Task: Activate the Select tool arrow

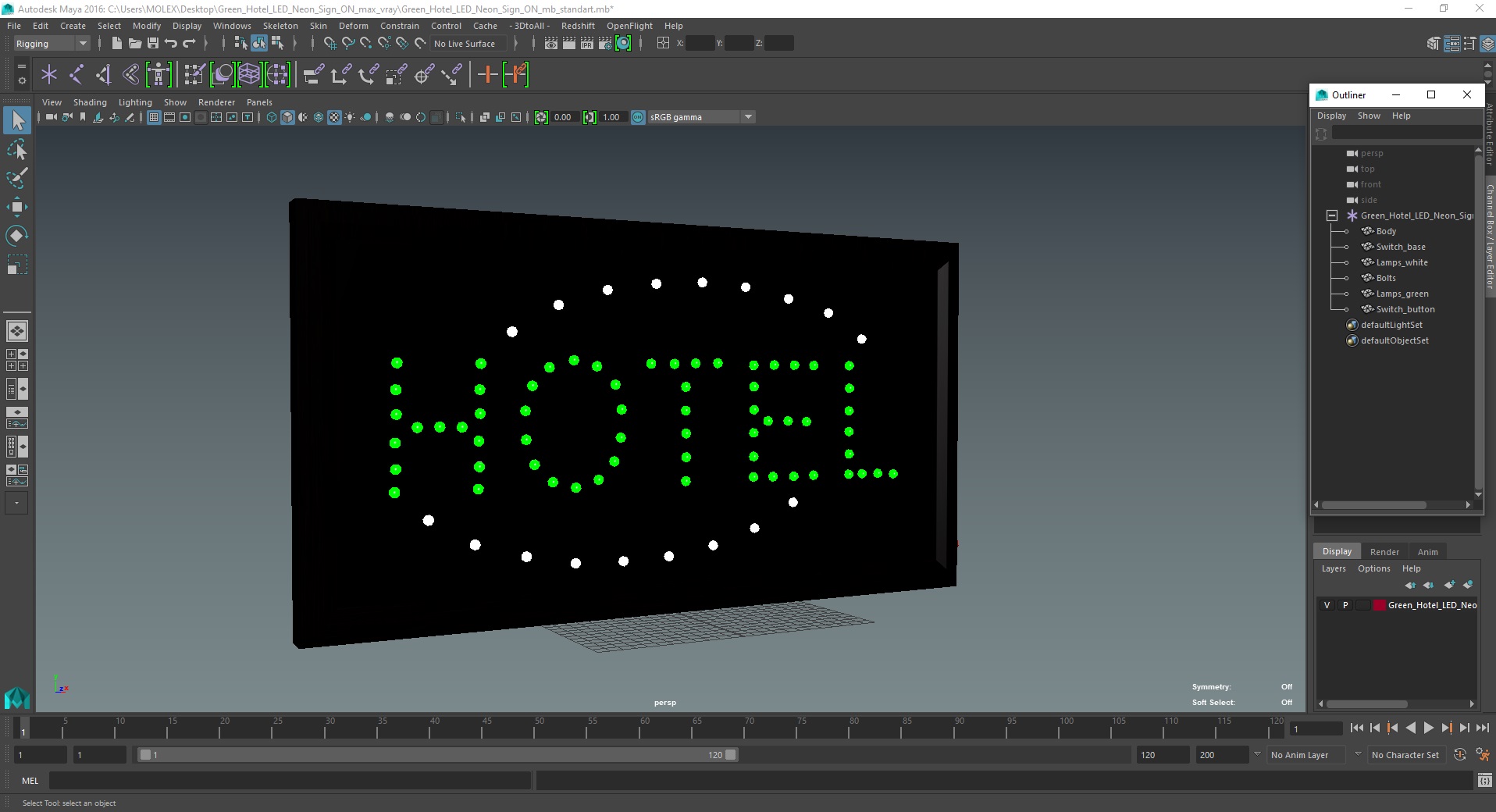Action: [x=17, y=120]
